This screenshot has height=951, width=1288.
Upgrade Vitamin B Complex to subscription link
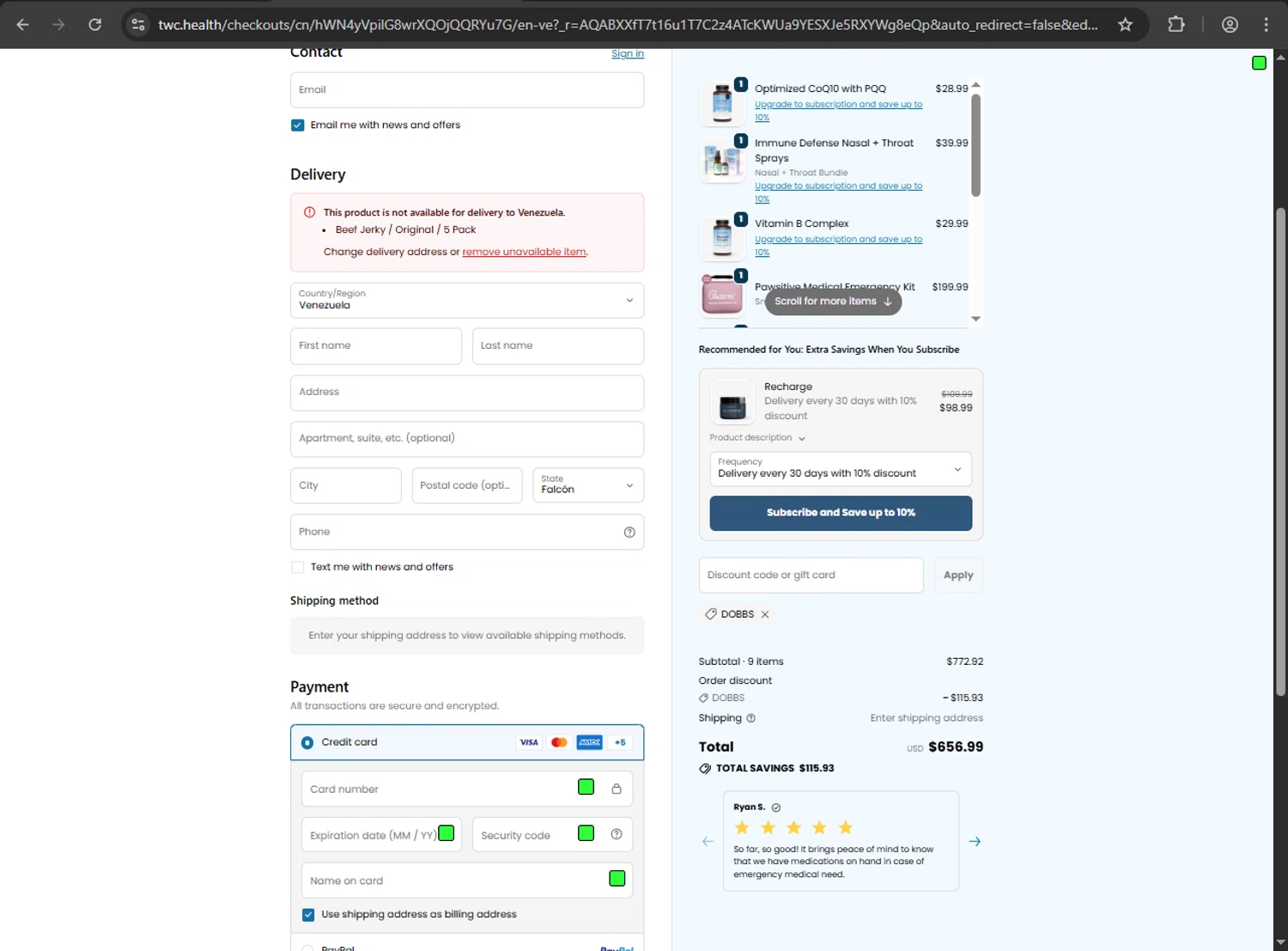coord(838,246)
